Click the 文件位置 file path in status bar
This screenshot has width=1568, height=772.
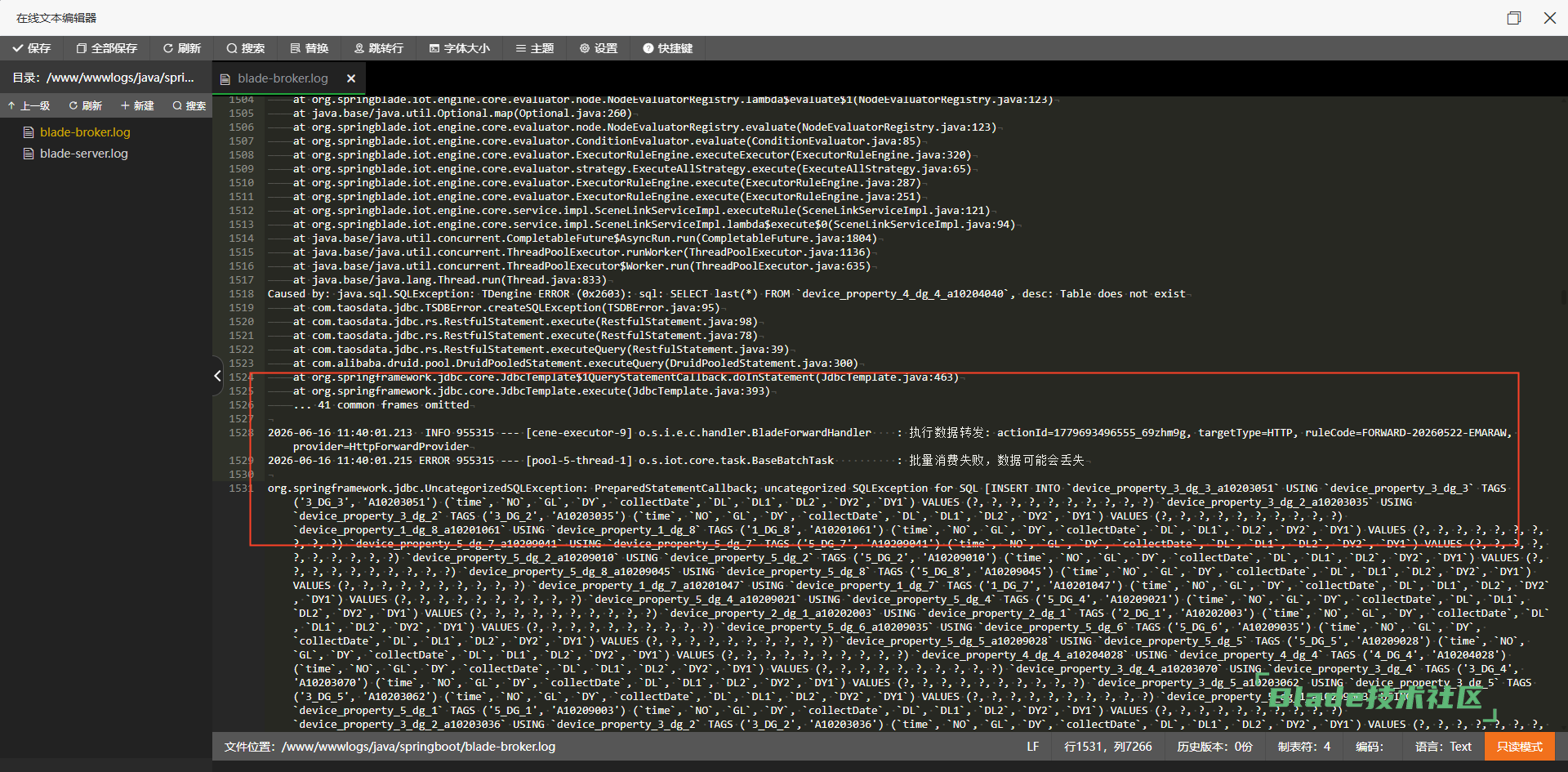tap(390, 747)
